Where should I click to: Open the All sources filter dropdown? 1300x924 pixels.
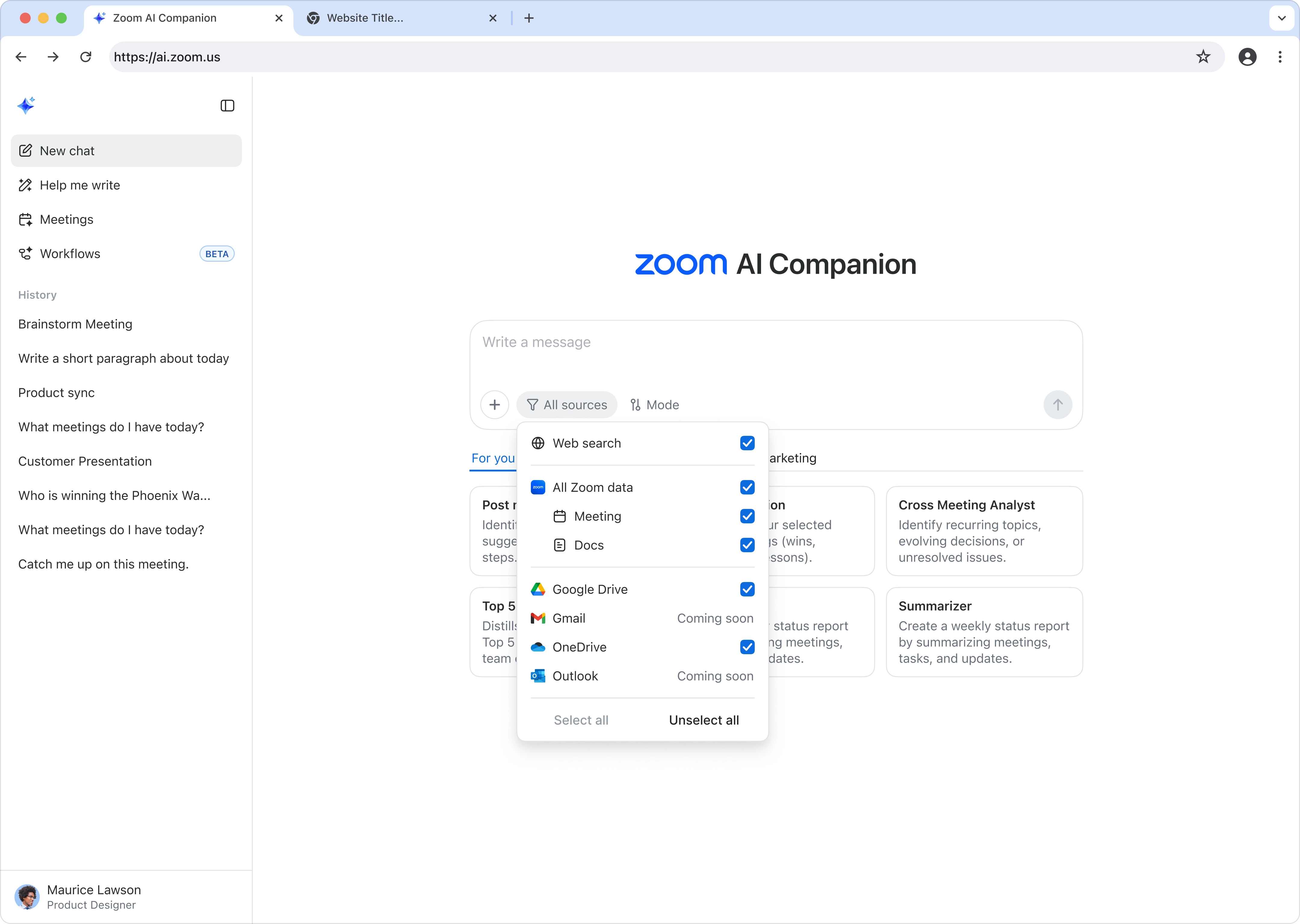coord(566,405)
